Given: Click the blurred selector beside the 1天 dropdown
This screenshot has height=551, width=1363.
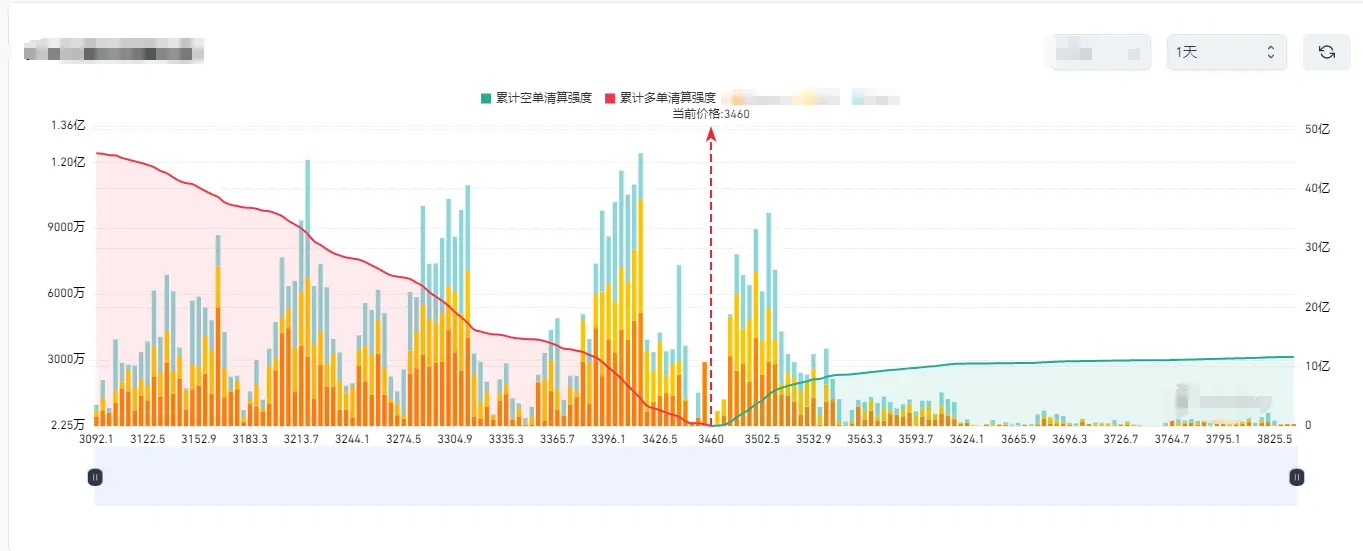Looking at the screenshot, I should point(1101,52).
